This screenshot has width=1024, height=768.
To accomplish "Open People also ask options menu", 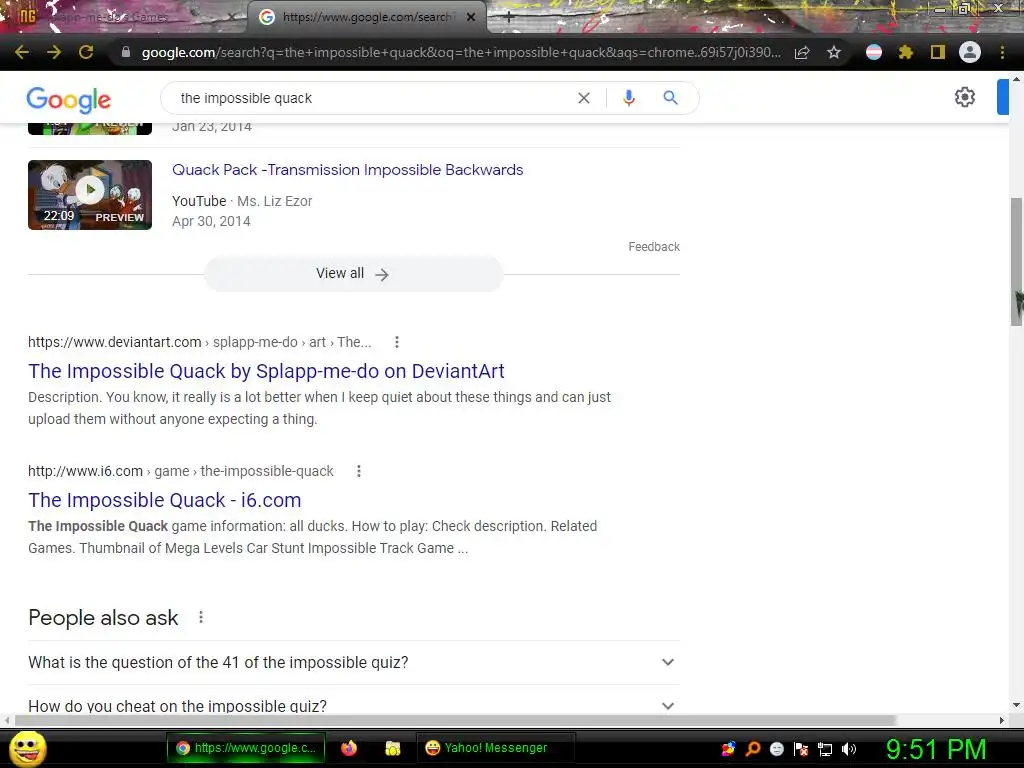I will coord(201,617).
